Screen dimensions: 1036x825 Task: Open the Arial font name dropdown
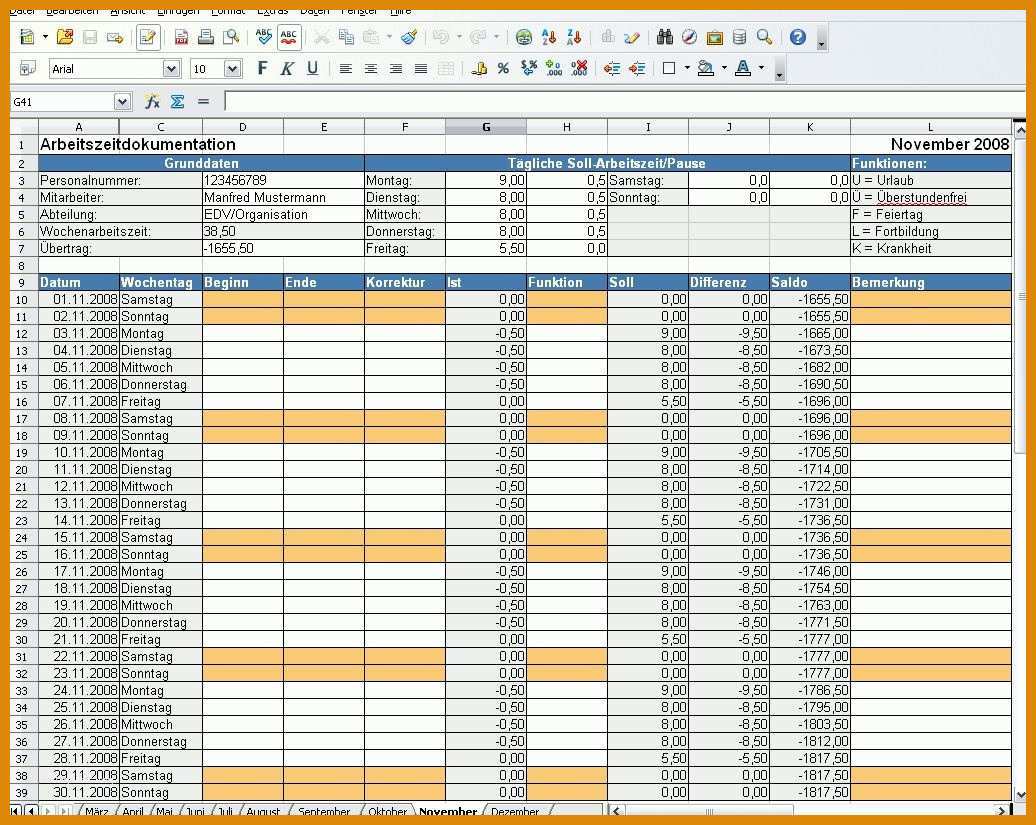pos(171,69)
